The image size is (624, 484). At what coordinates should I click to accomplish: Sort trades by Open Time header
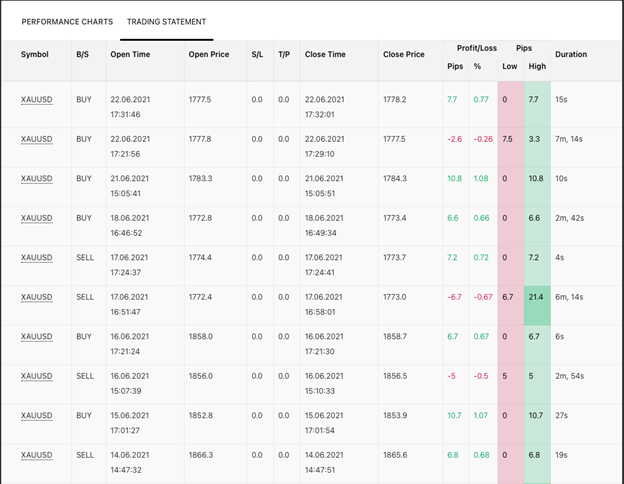(x=130, y=54)
